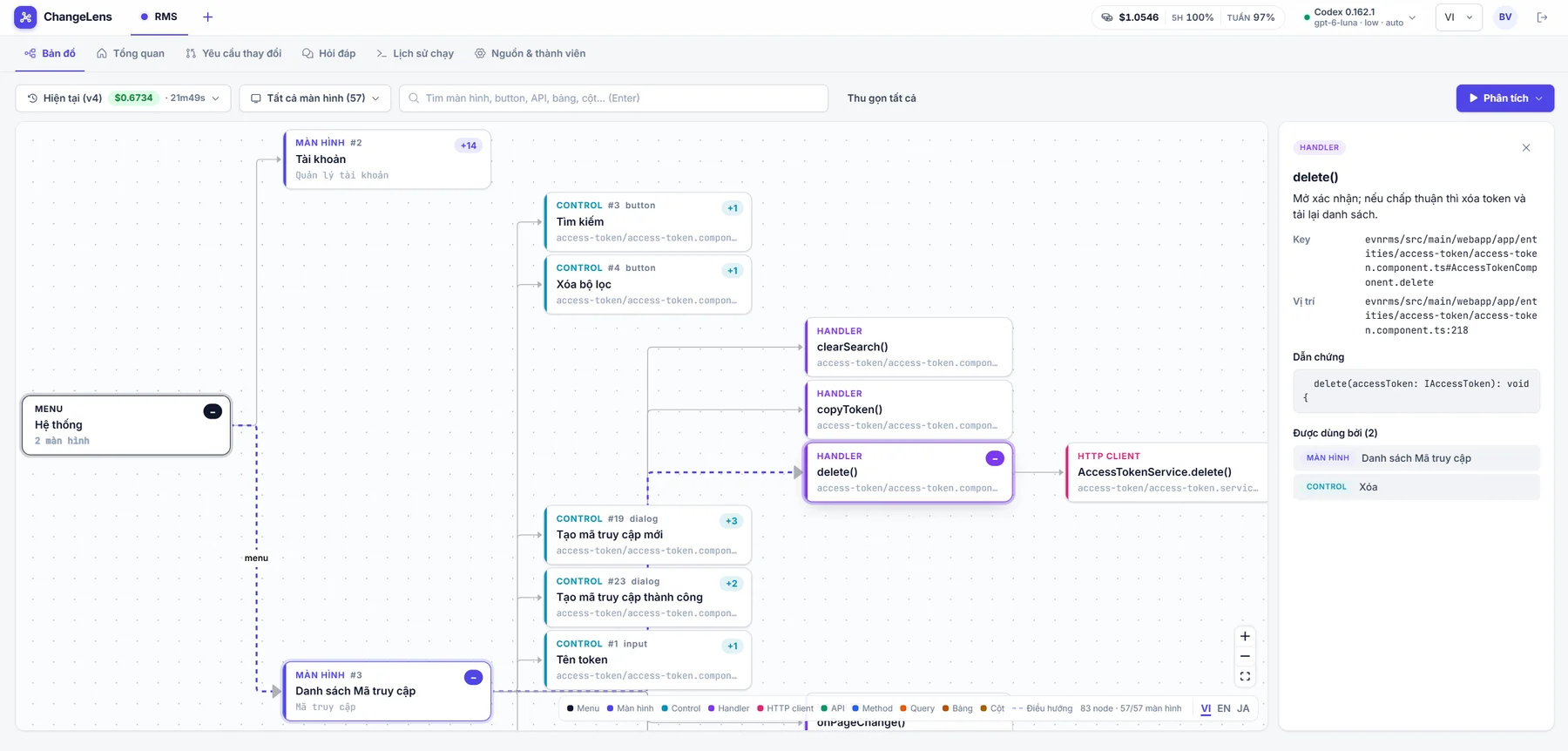Open the Yêu cầu thay đổi tab

233,53
